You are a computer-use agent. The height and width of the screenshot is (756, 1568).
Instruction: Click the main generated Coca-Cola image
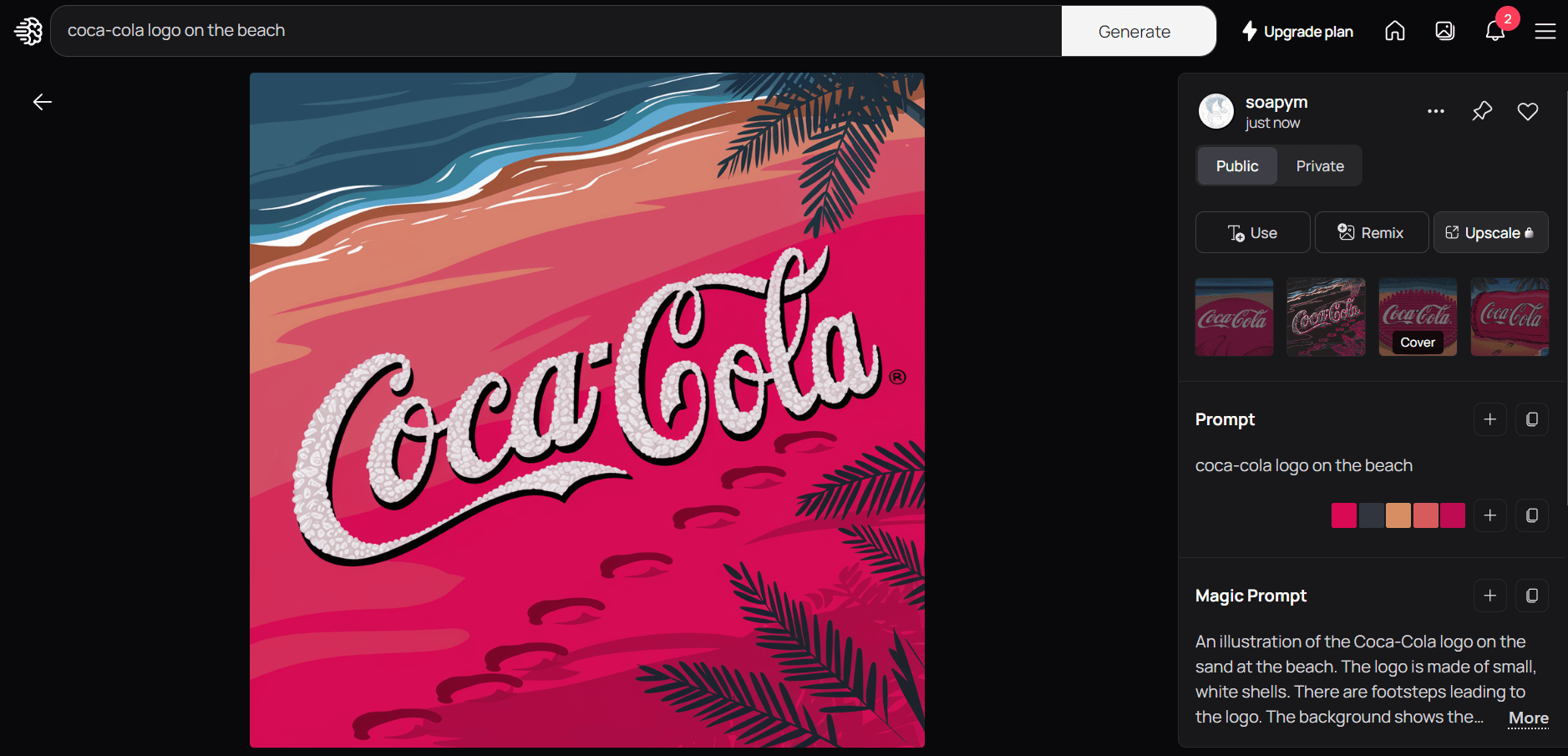(587, 410)
